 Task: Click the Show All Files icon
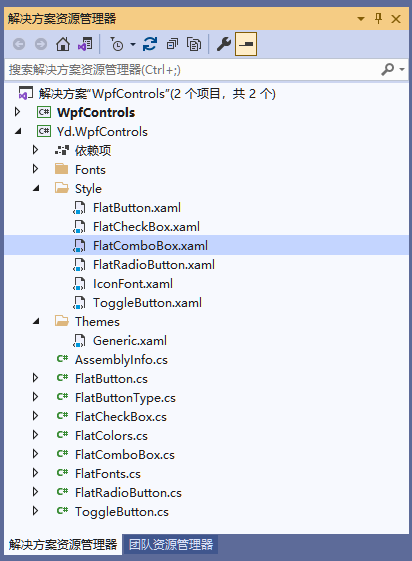194,44
